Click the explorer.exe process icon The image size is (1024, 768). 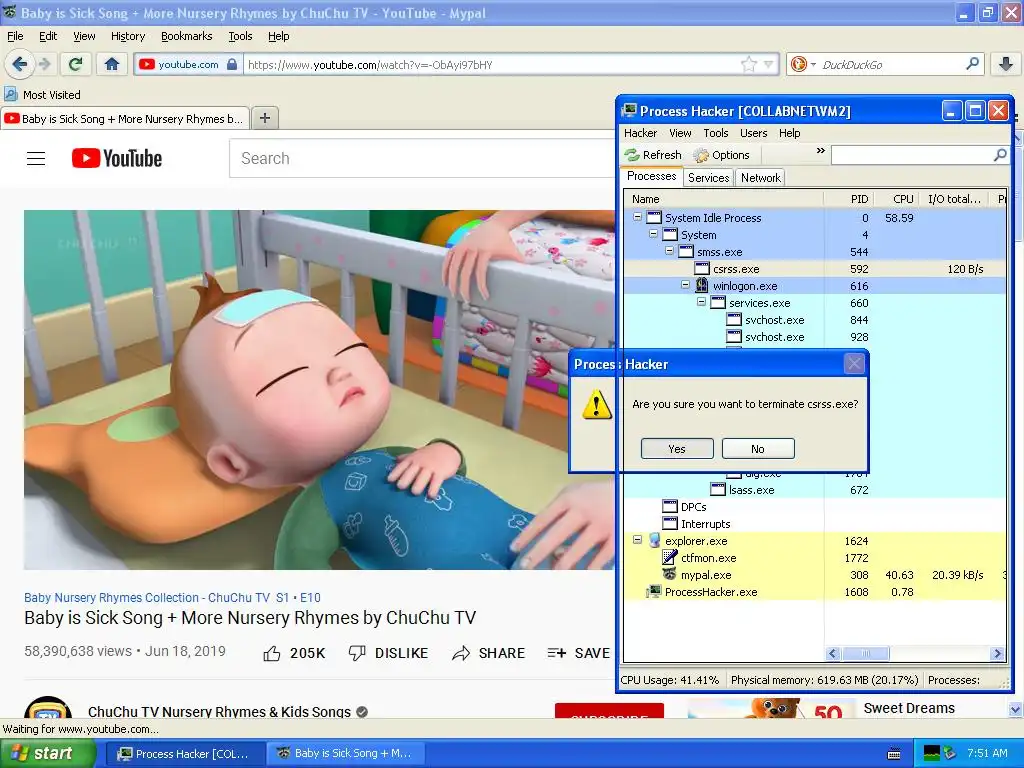pyautogui.click(x=654, y=540)
